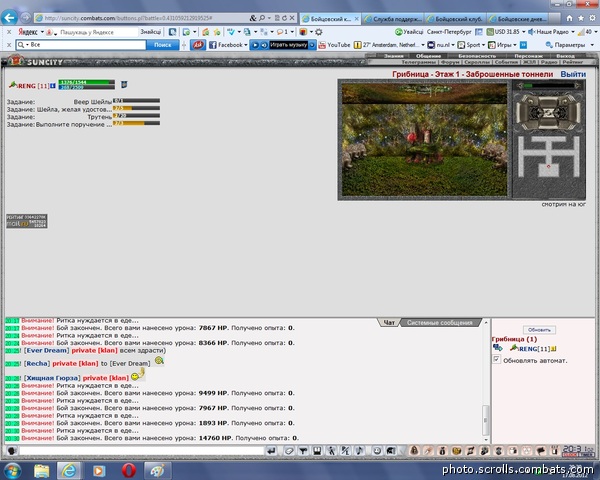Viewport: 600px width, 480px height.
Task: Open the Безопасность menu
Action: coord(477,56)
